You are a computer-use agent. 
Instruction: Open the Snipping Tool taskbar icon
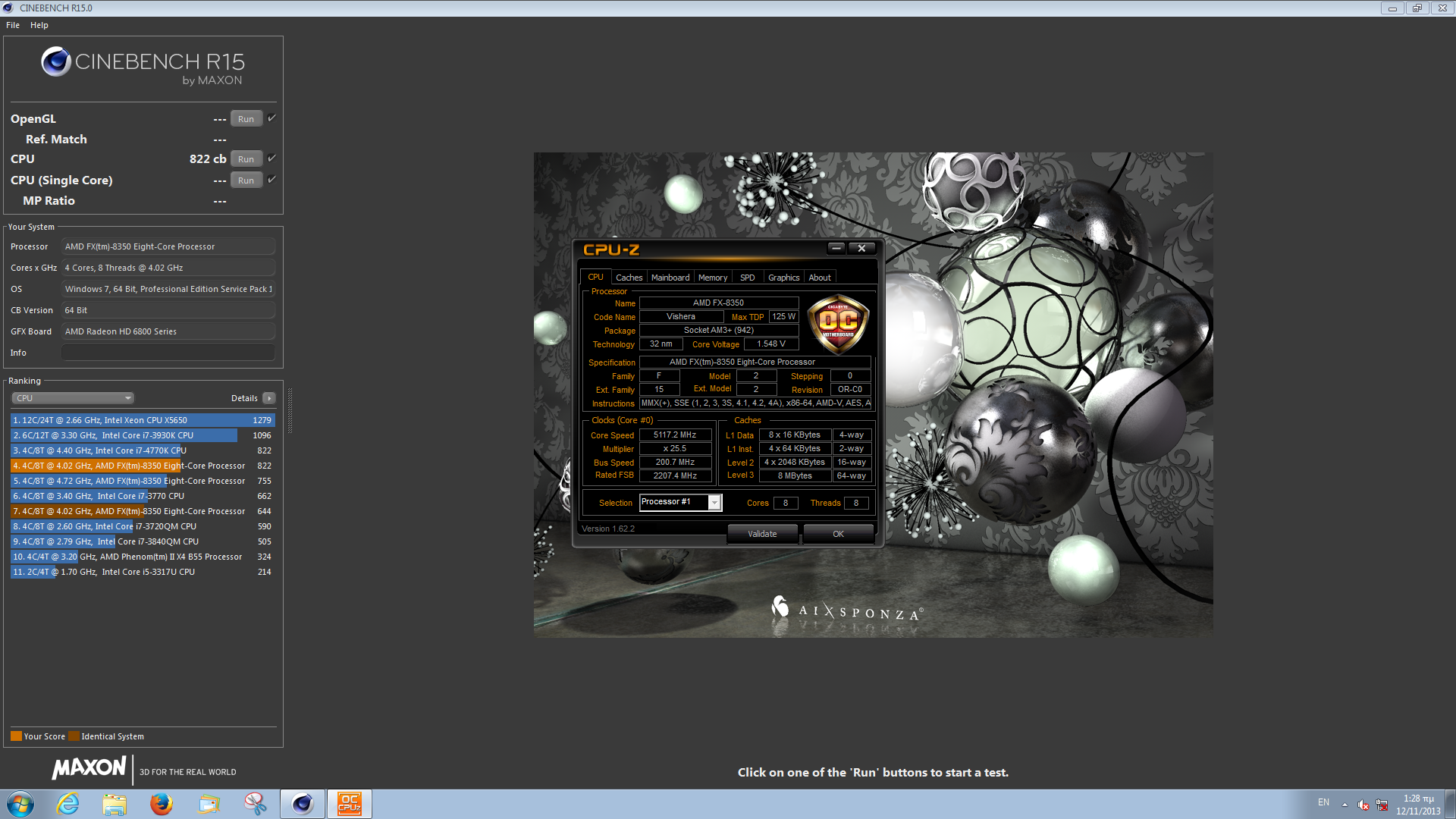(255, 804)
